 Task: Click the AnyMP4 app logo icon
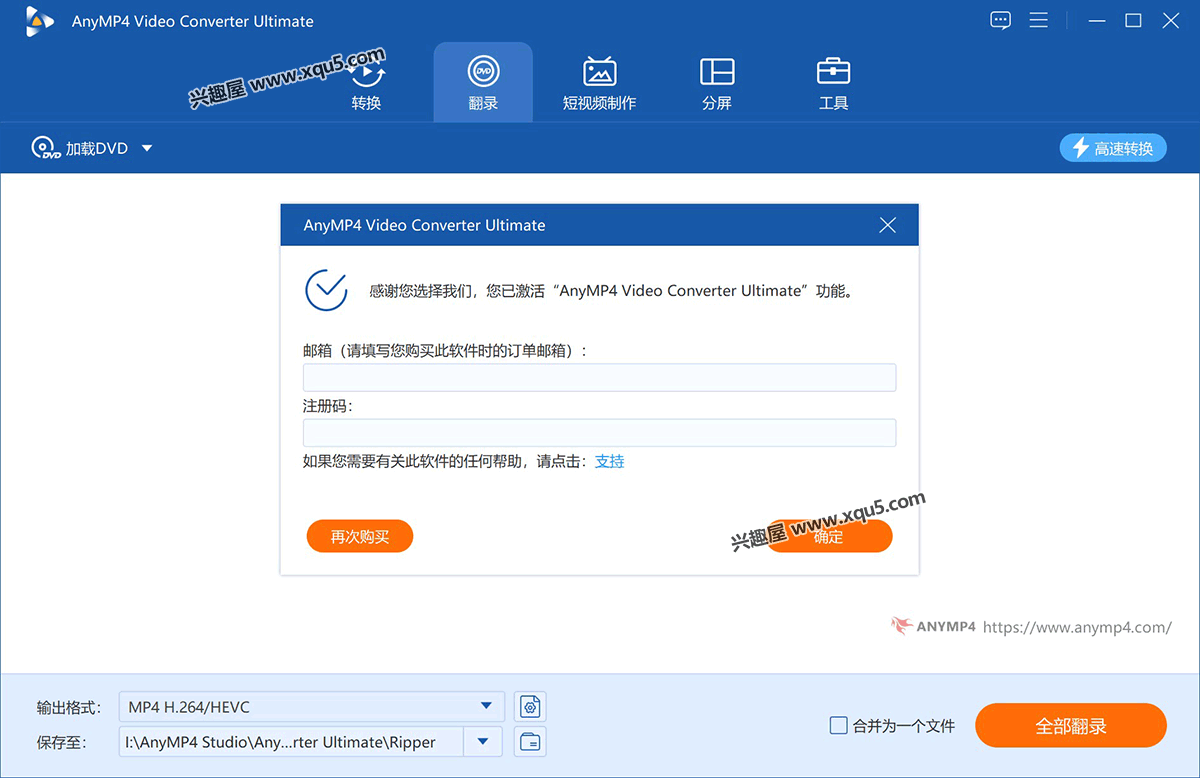coord(40,20)
